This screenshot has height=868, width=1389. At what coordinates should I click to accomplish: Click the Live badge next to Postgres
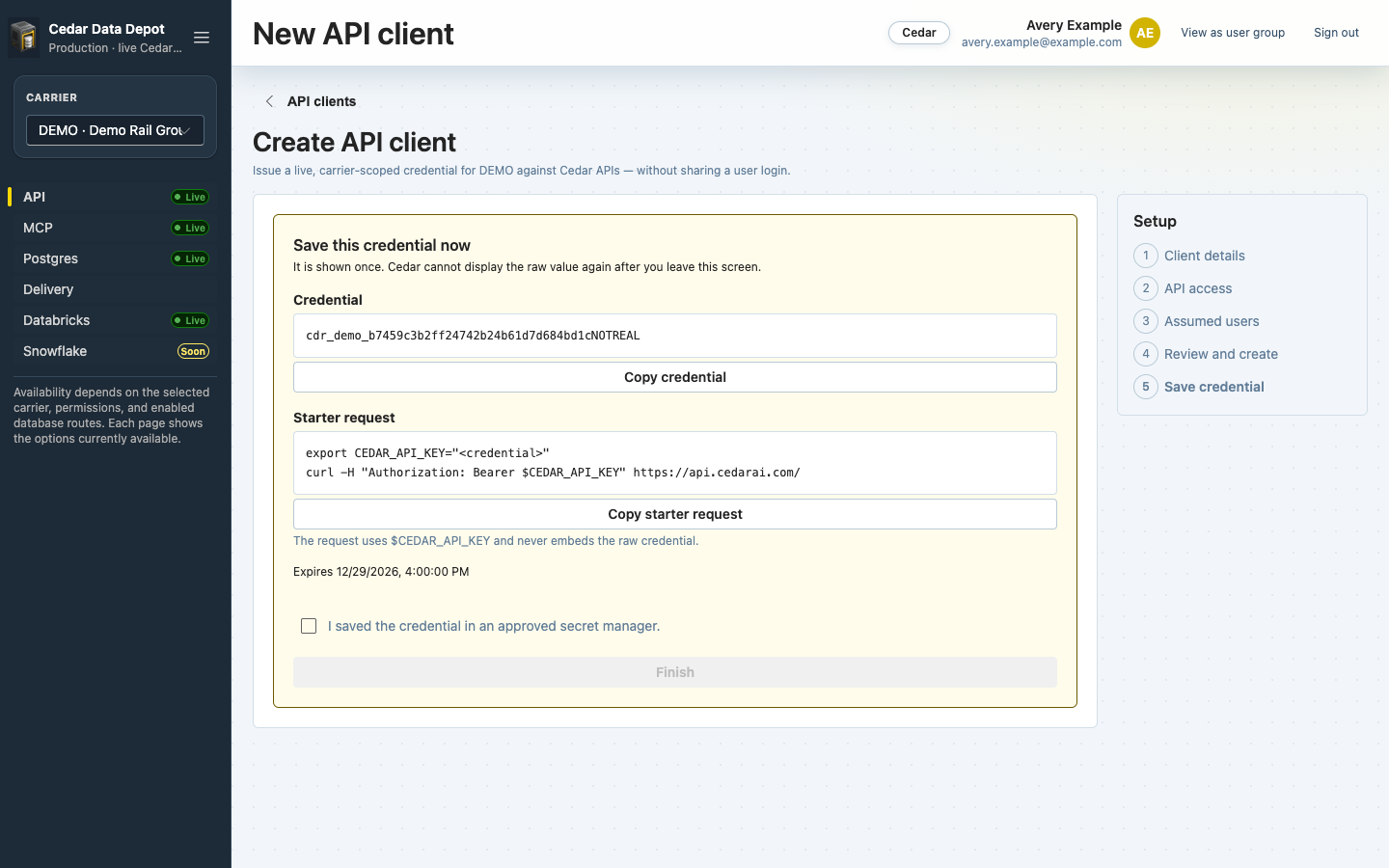[190, 258]
